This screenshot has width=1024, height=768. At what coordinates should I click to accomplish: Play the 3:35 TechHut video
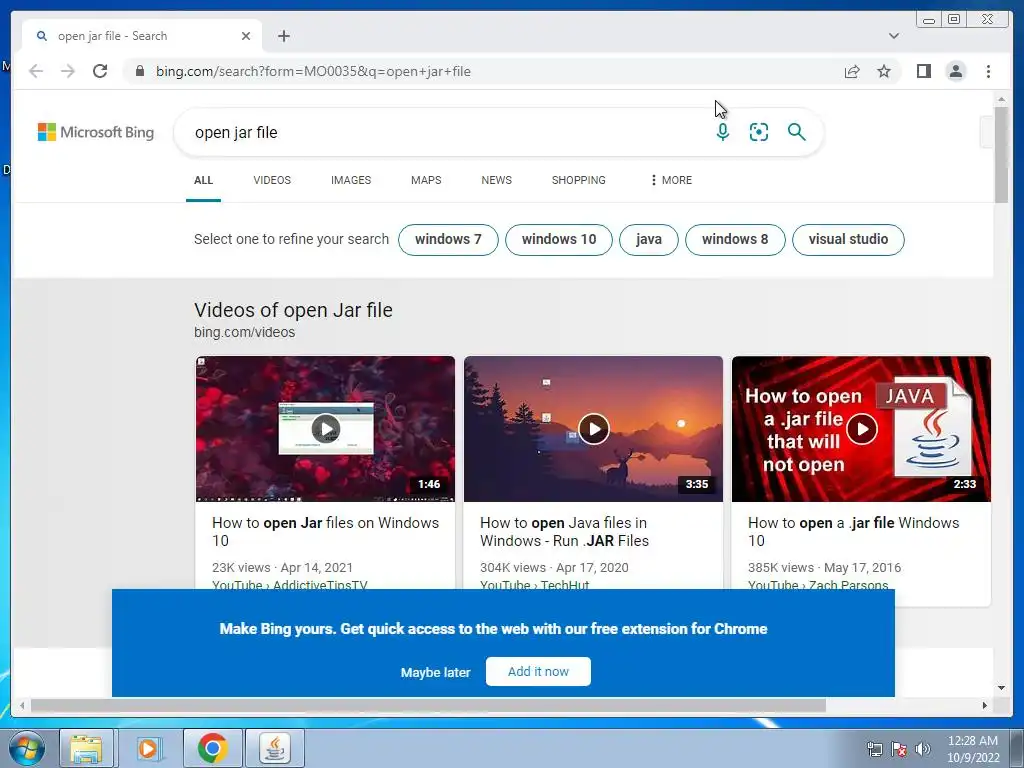point(594,429)
